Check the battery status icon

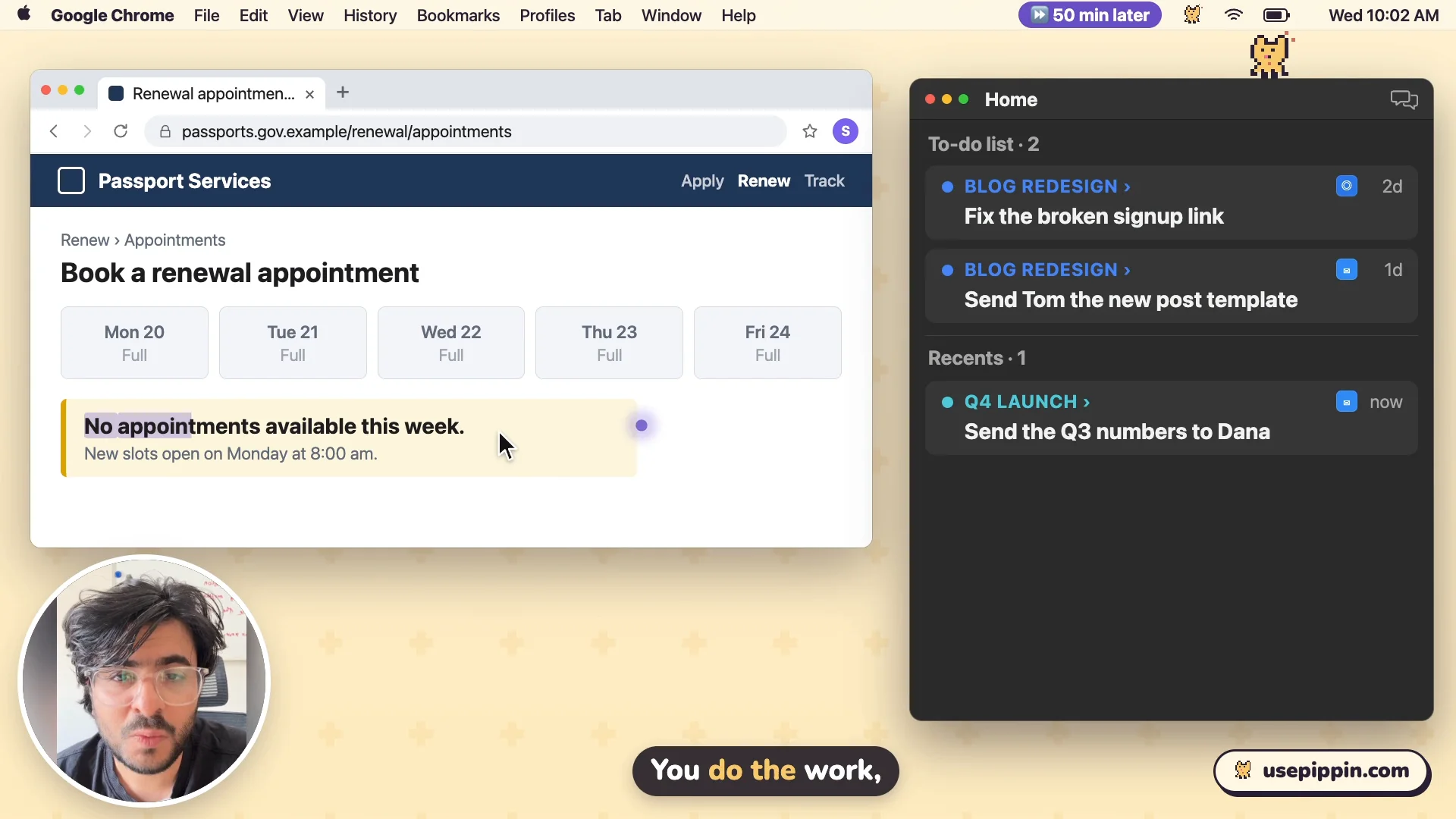(1276, 15)
